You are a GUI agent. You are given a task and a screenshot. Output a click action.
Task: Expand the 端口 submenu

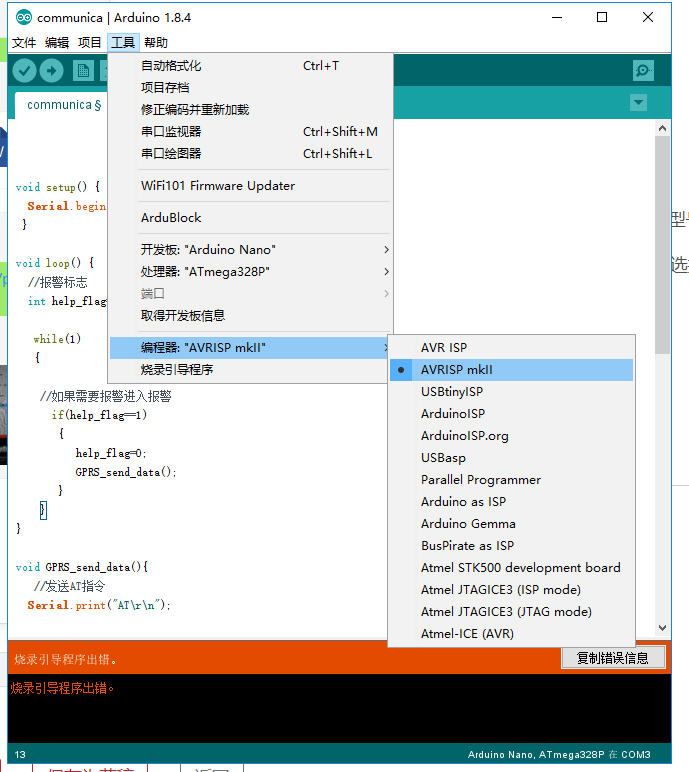click(x=251, y=294)
